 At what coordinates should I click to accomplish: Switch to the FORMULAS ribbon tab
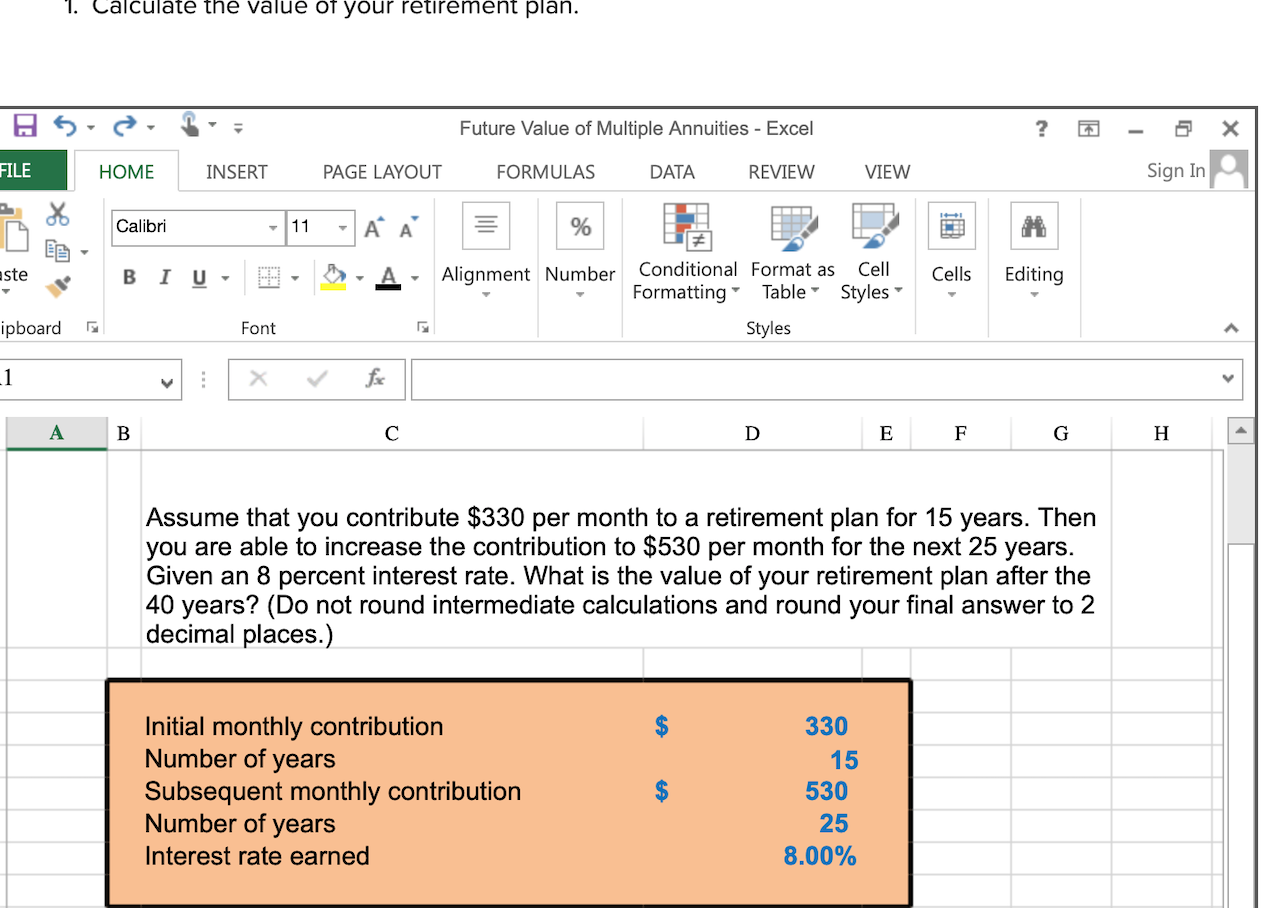[545, 171]
